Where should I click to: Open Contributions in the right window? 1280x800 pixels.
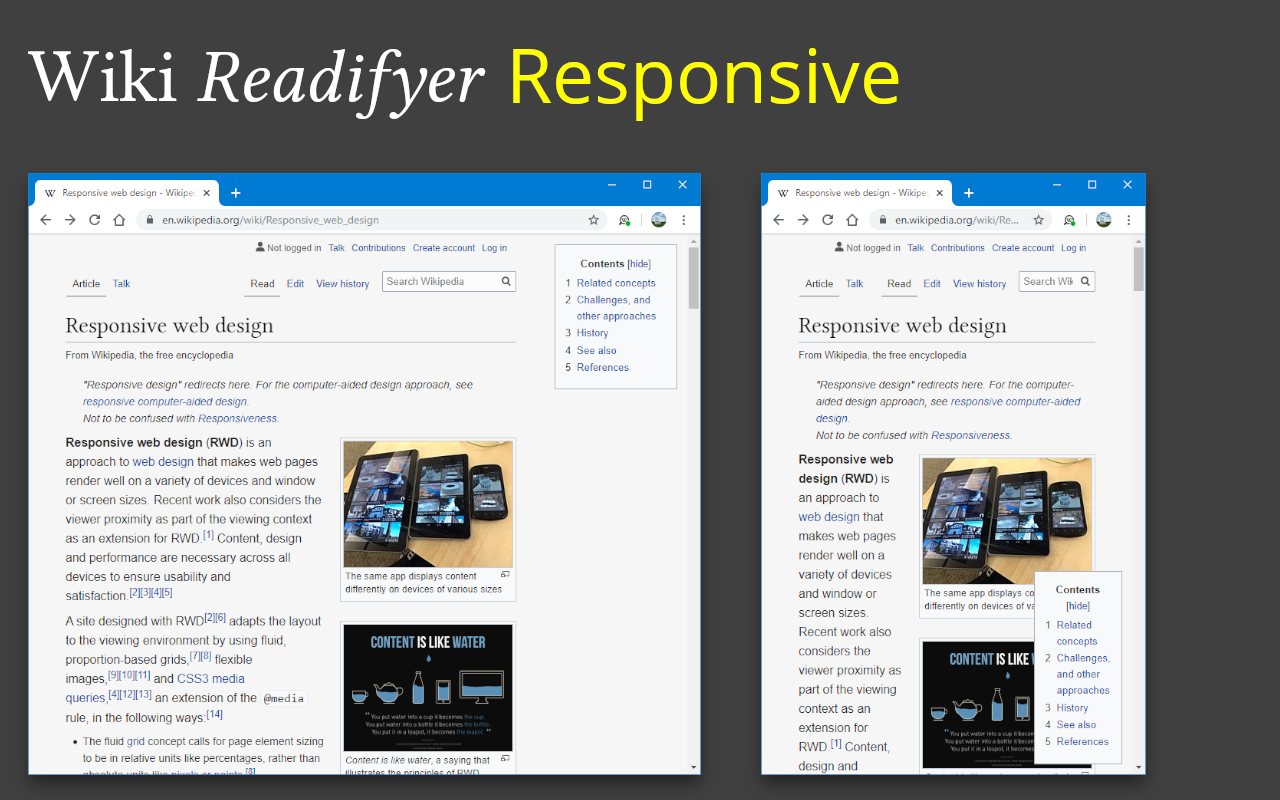pos(958,248)
